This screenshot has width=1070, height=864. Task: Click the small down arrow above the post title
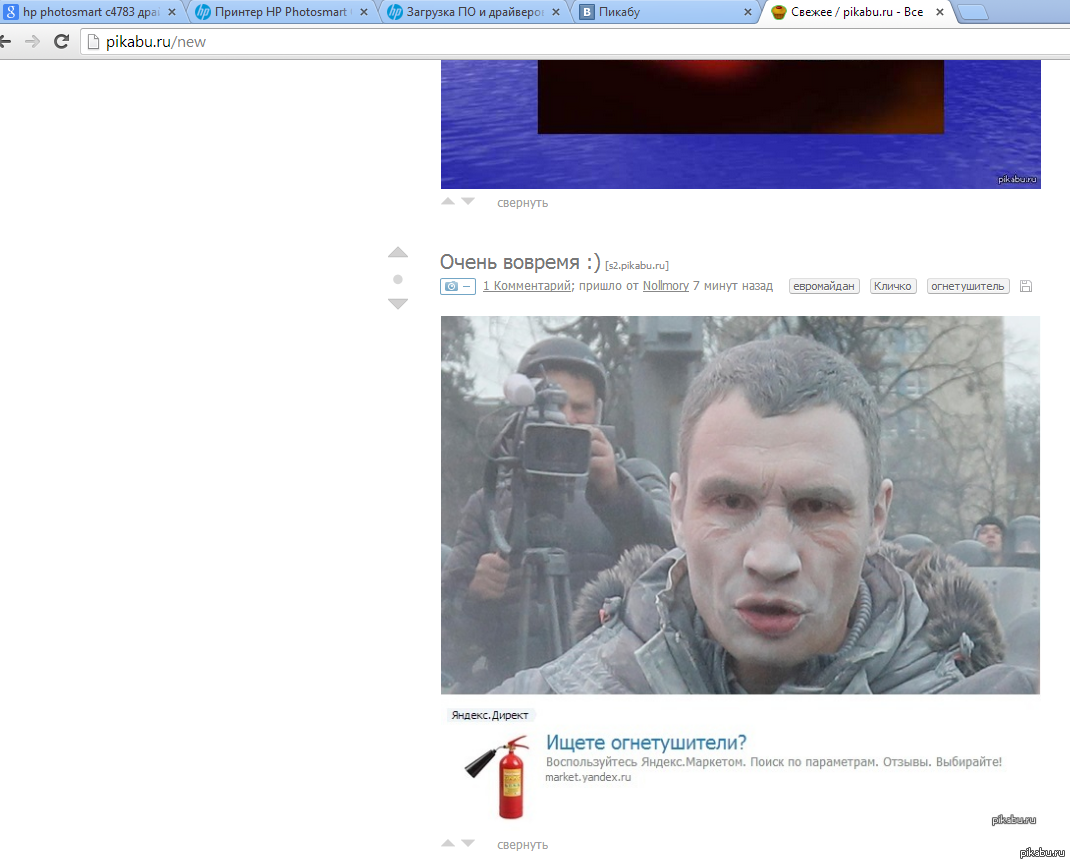coord(468,202)
